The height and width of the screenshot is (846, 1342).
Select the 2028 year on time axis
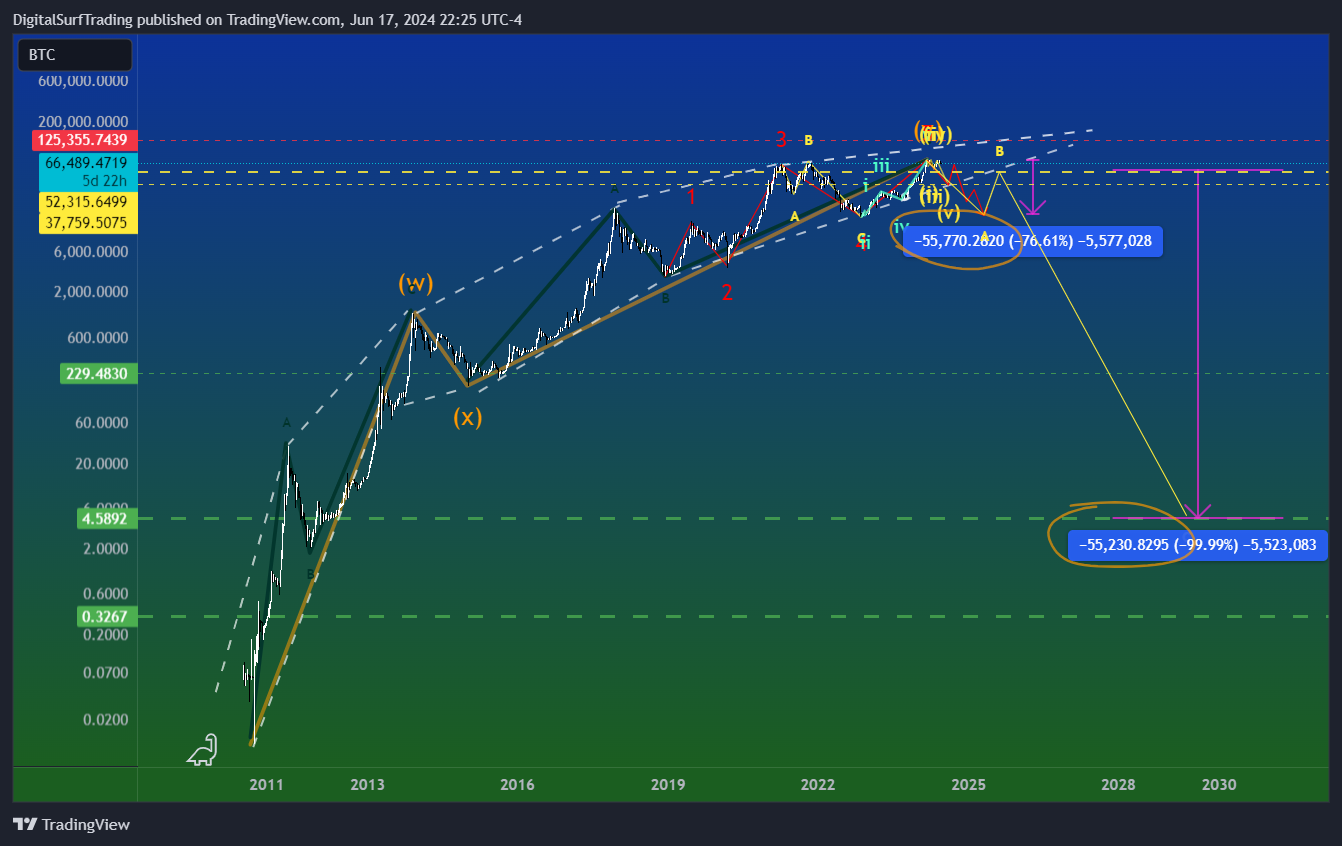click(1118, 785)
